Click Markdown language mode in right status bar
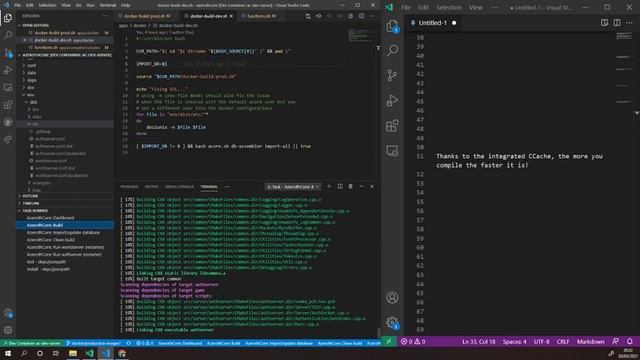Image resolution: width=640 pixels, height=360 pixels. pos(590,341)
